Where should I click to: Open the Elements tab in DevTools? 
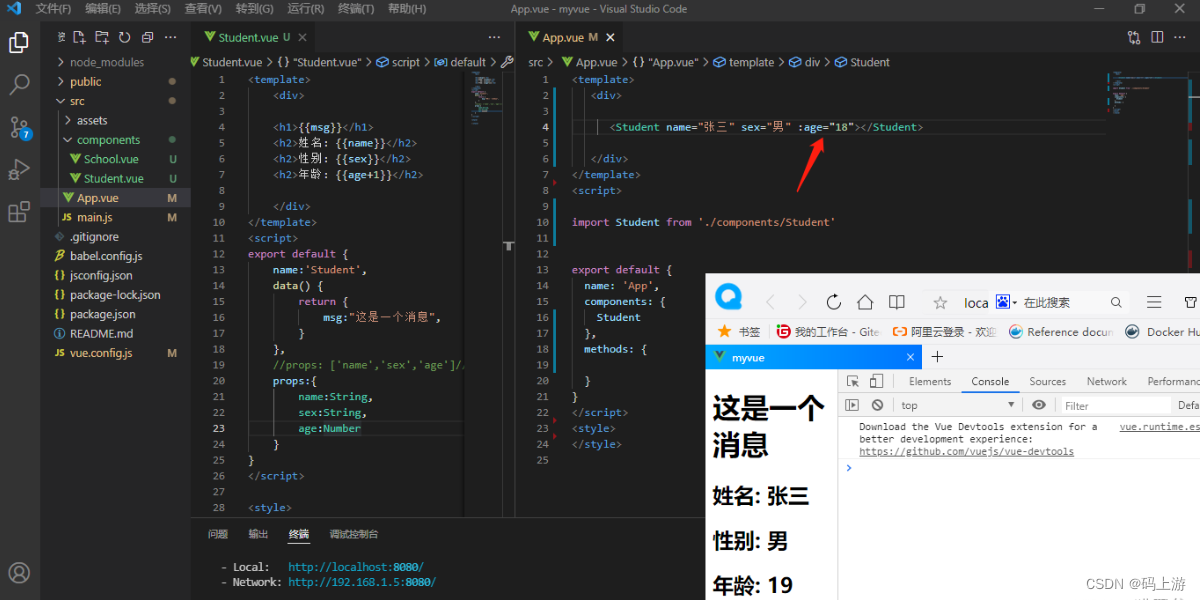(930, 381)
